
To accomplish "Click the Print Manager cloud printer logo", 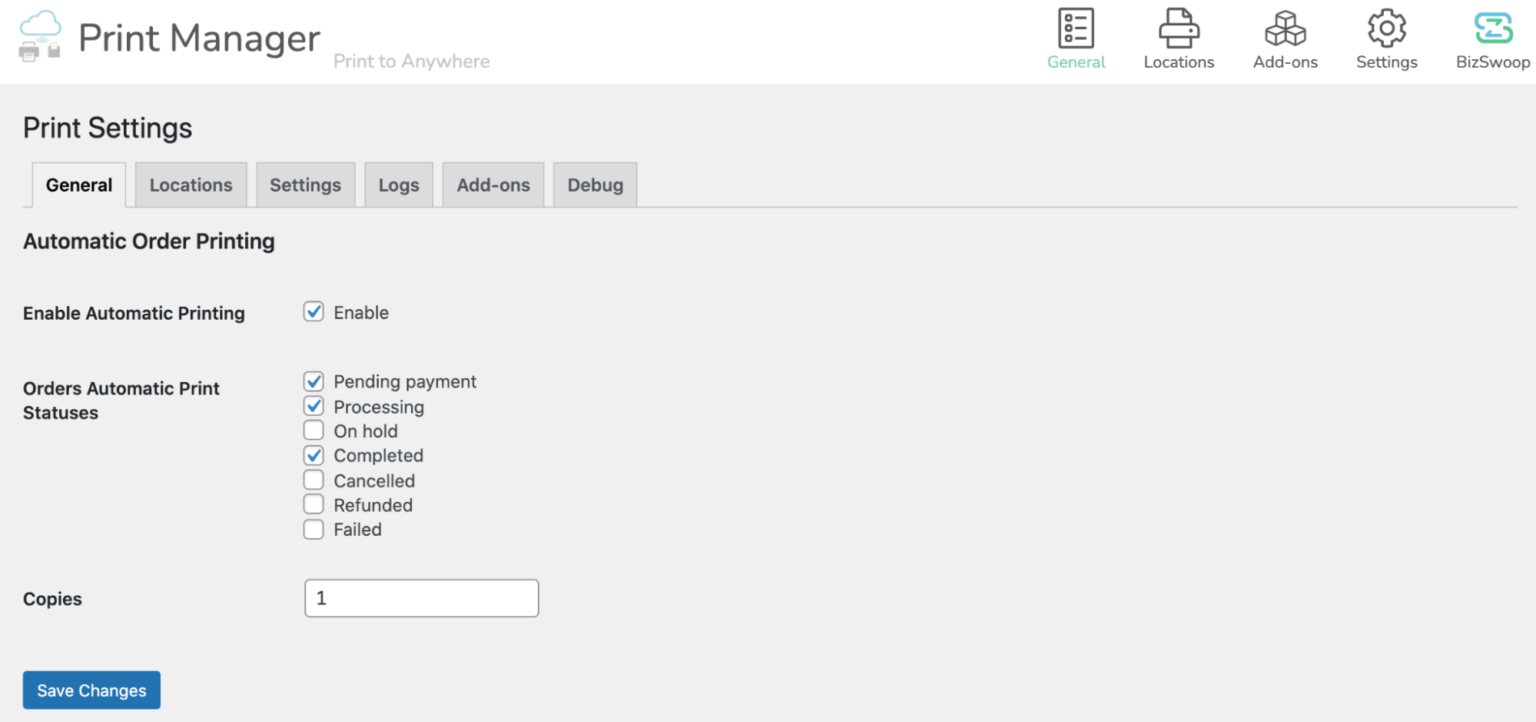I will pyautogui.click(x=40, y=38).
